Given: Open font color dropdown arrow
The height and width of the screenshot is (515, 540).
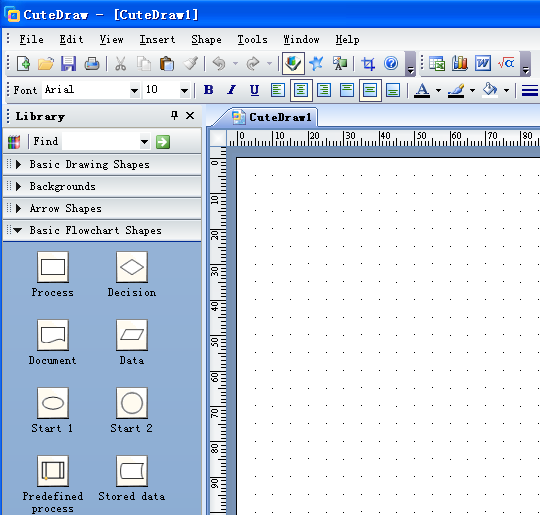Looking at the screenshot, I should click(x=438, y=90).
